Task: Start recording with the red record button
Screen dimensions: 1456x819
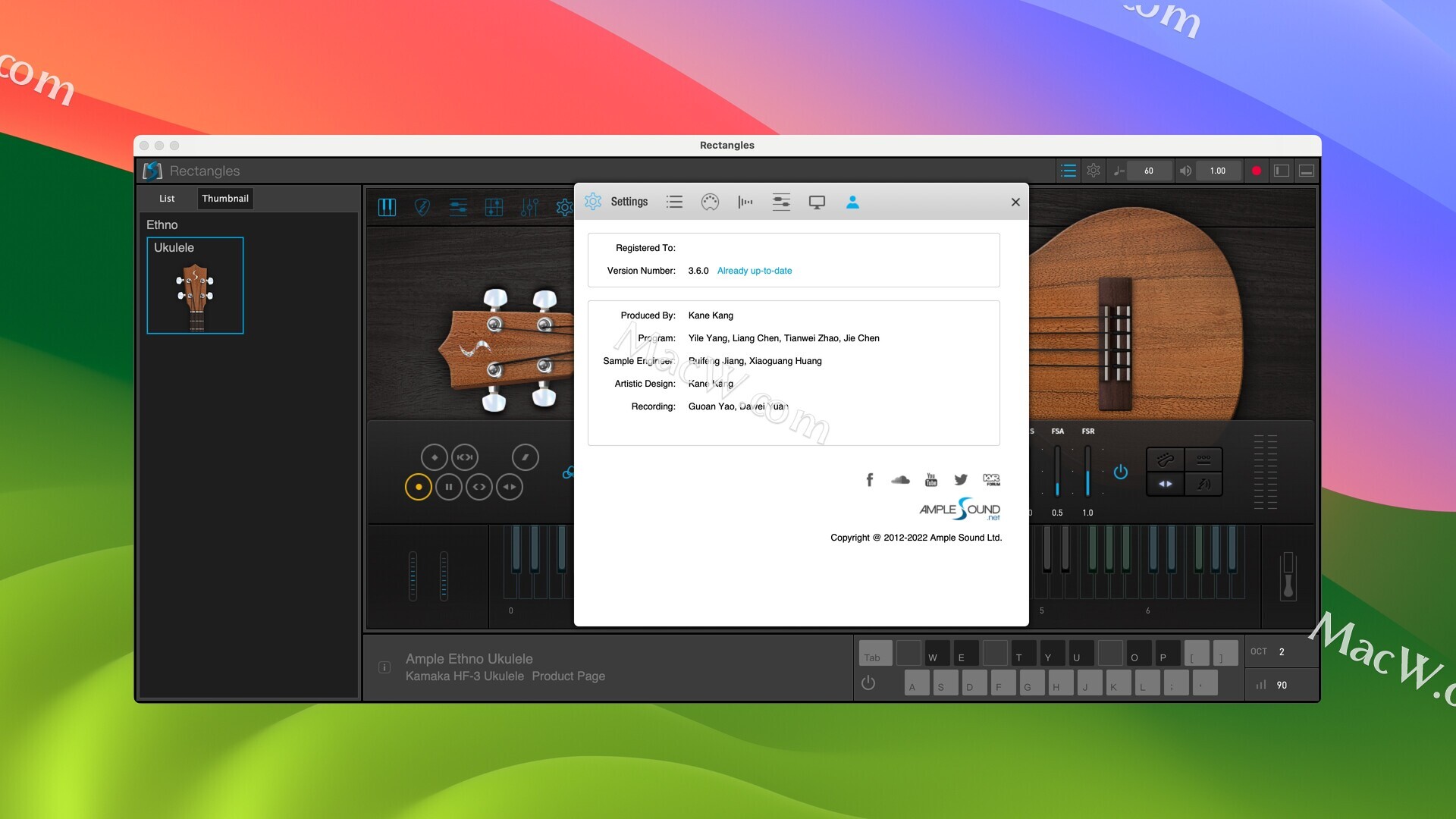Action: click(x=1257, y=171)
